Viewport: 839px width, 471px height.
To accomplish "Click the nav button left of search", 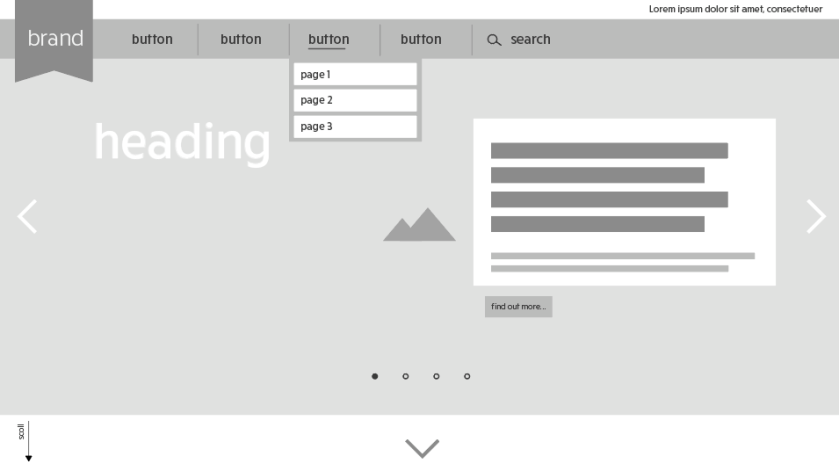I will 421,40.
